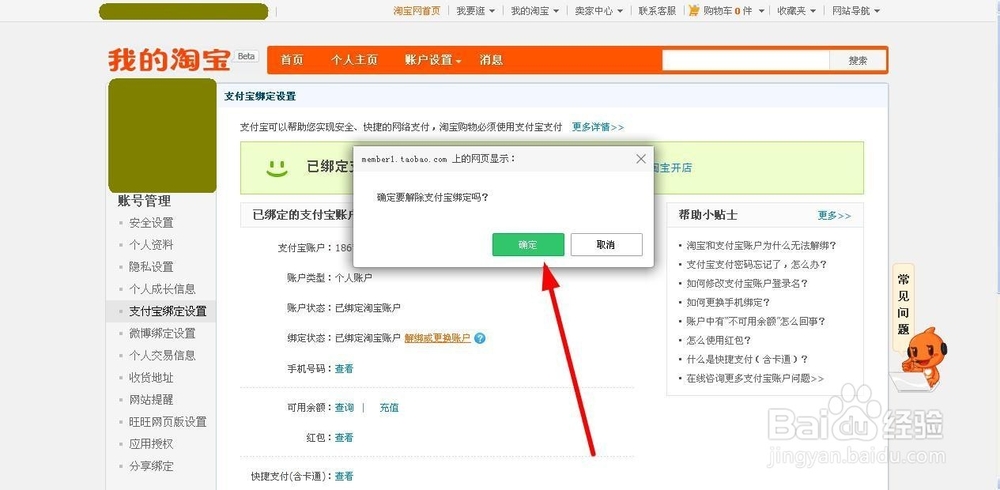Open the 淘宝网首页 link
This screenshot has height=490, width=1000.
pos(417,11)
